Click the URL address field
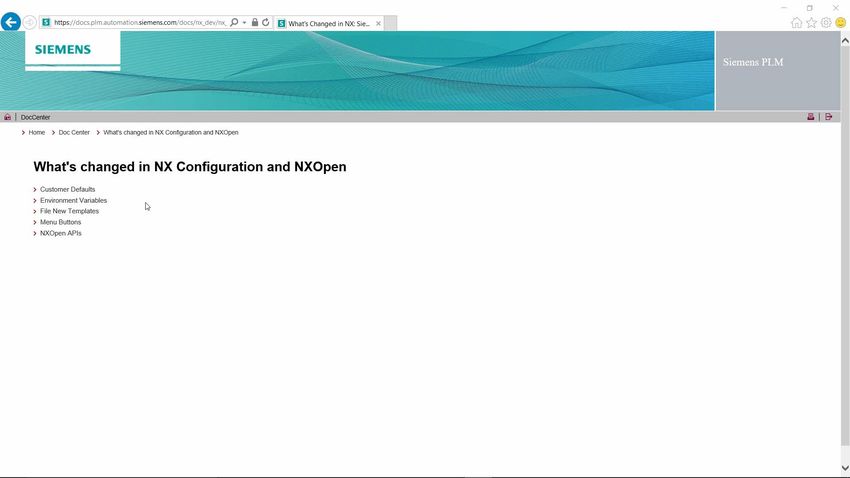Image resolution: width=850 pixels, height=478 pixels. (x=138, y=22)
